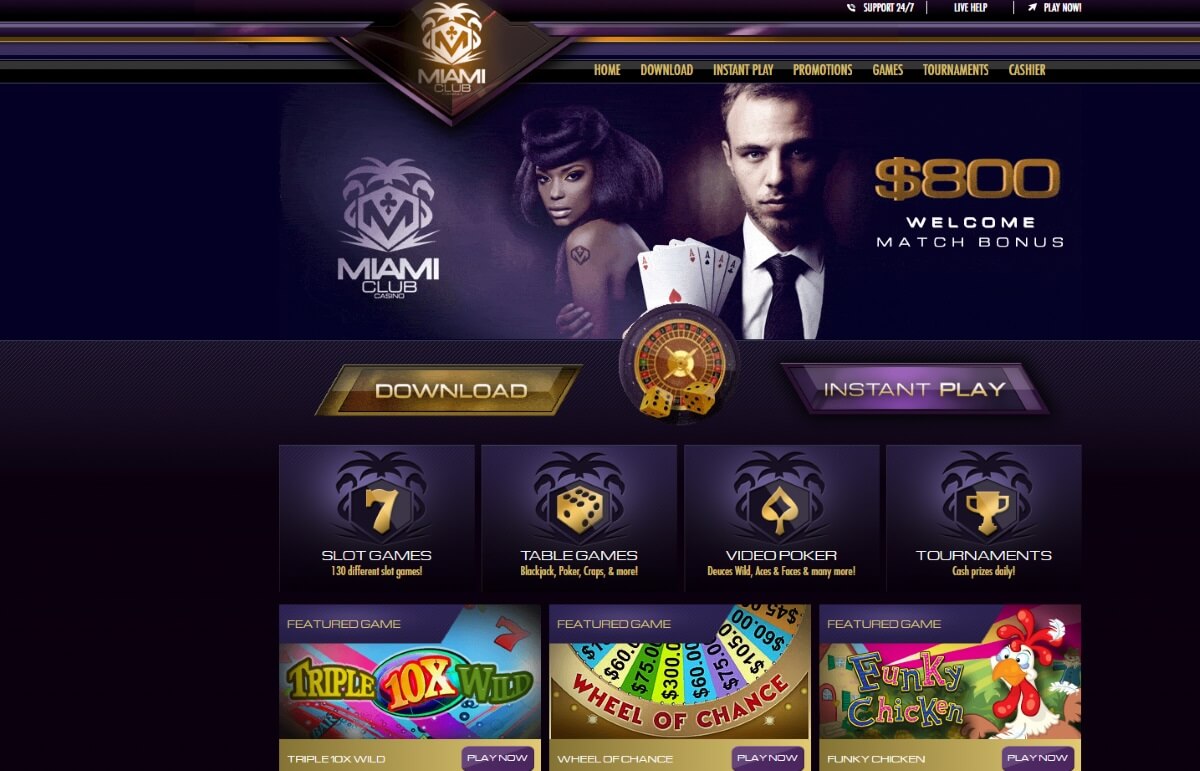Click the purple Instant Play button
The height and width of the screenshot is (771, 1200).
914,389
